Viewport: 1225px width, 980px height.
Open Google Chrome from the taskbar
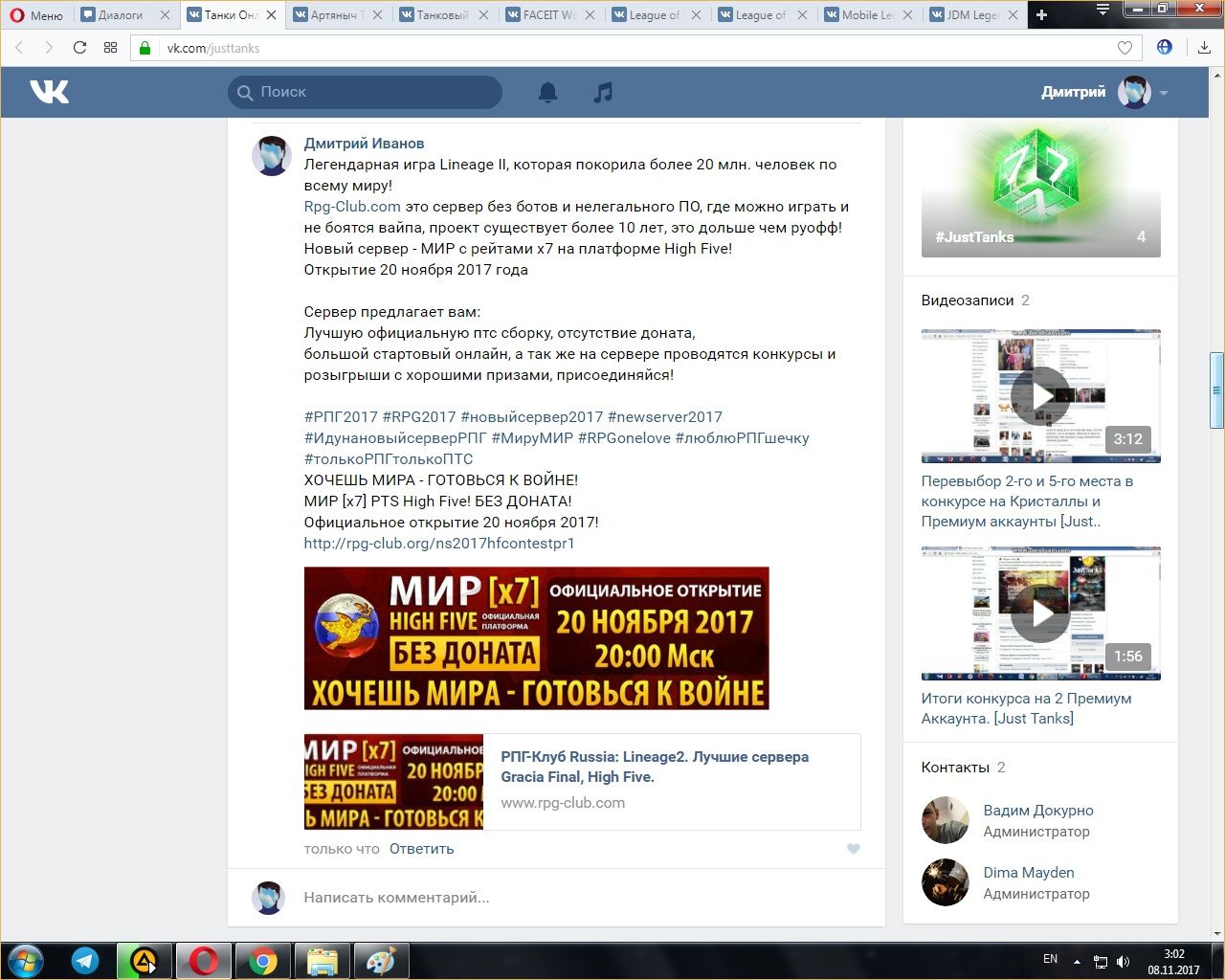(x=263, y=960)
